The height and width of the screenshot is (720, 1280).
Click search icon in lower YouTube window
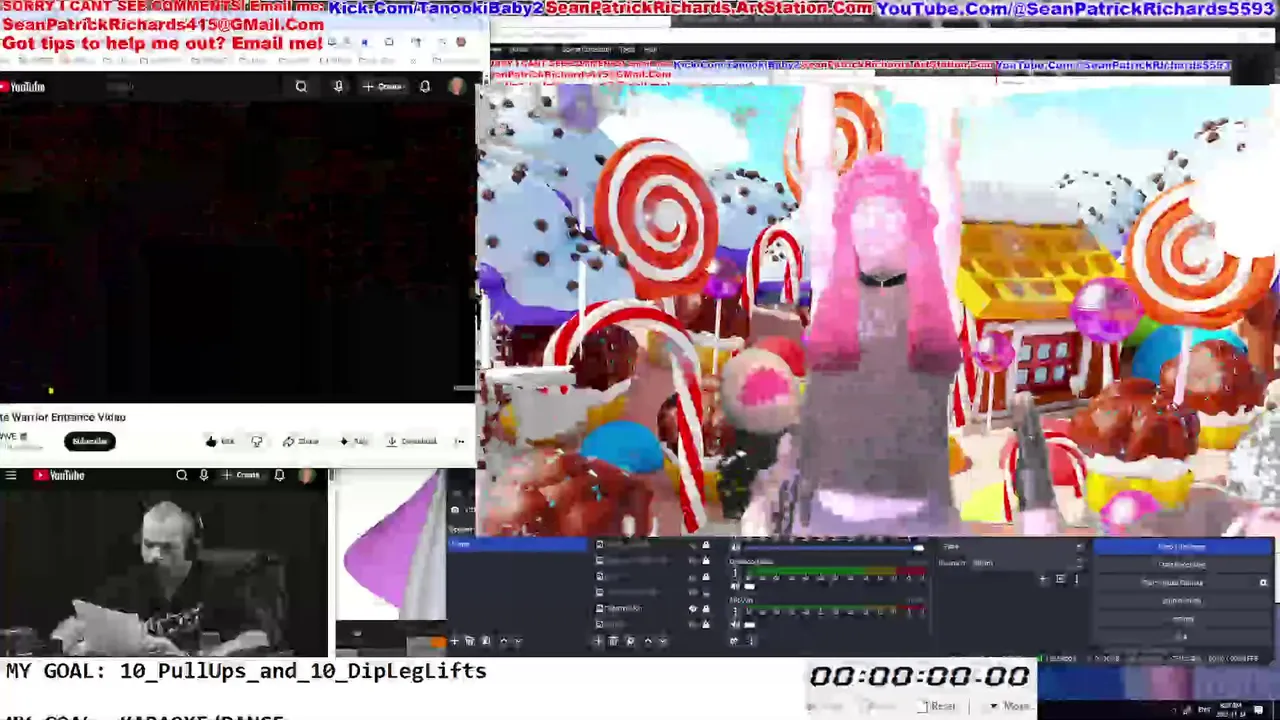tap(182, 475)
